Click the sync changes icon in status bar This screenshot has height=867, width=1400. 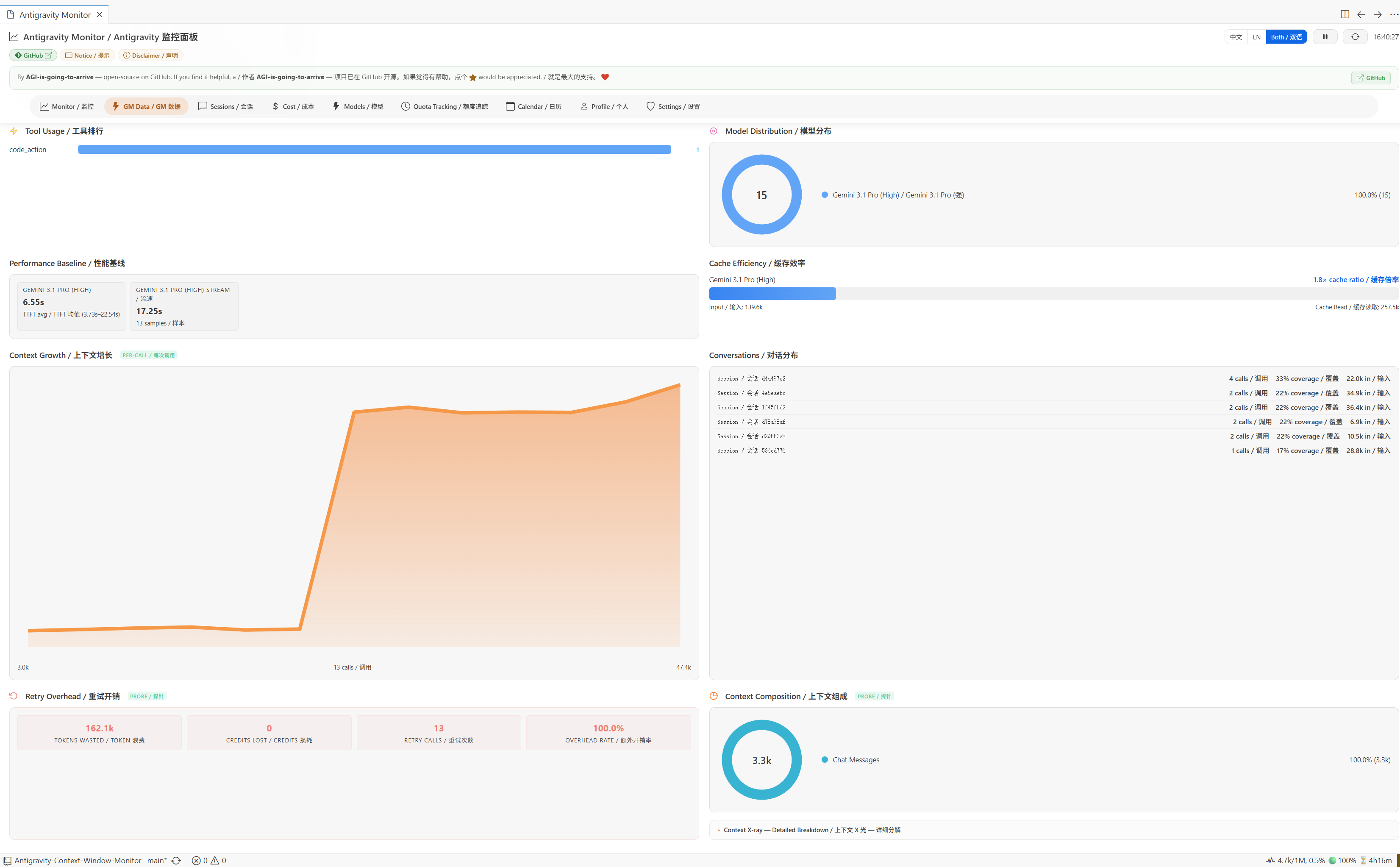(x=177, y=860)
